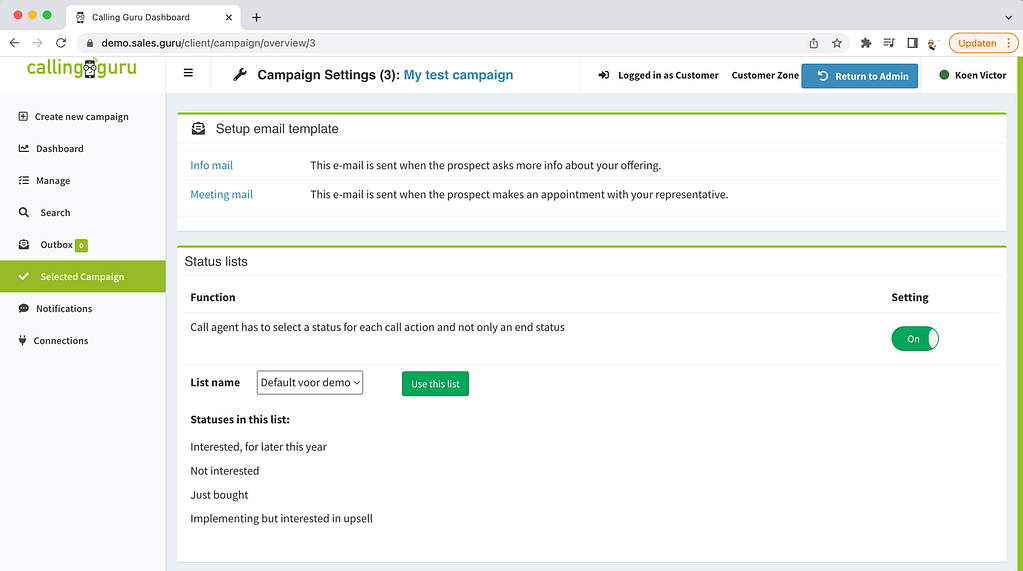This screenshot has height=571, width=1023.
Task: Bookmark page with the star icon
Action: click(x=837, y=43)
